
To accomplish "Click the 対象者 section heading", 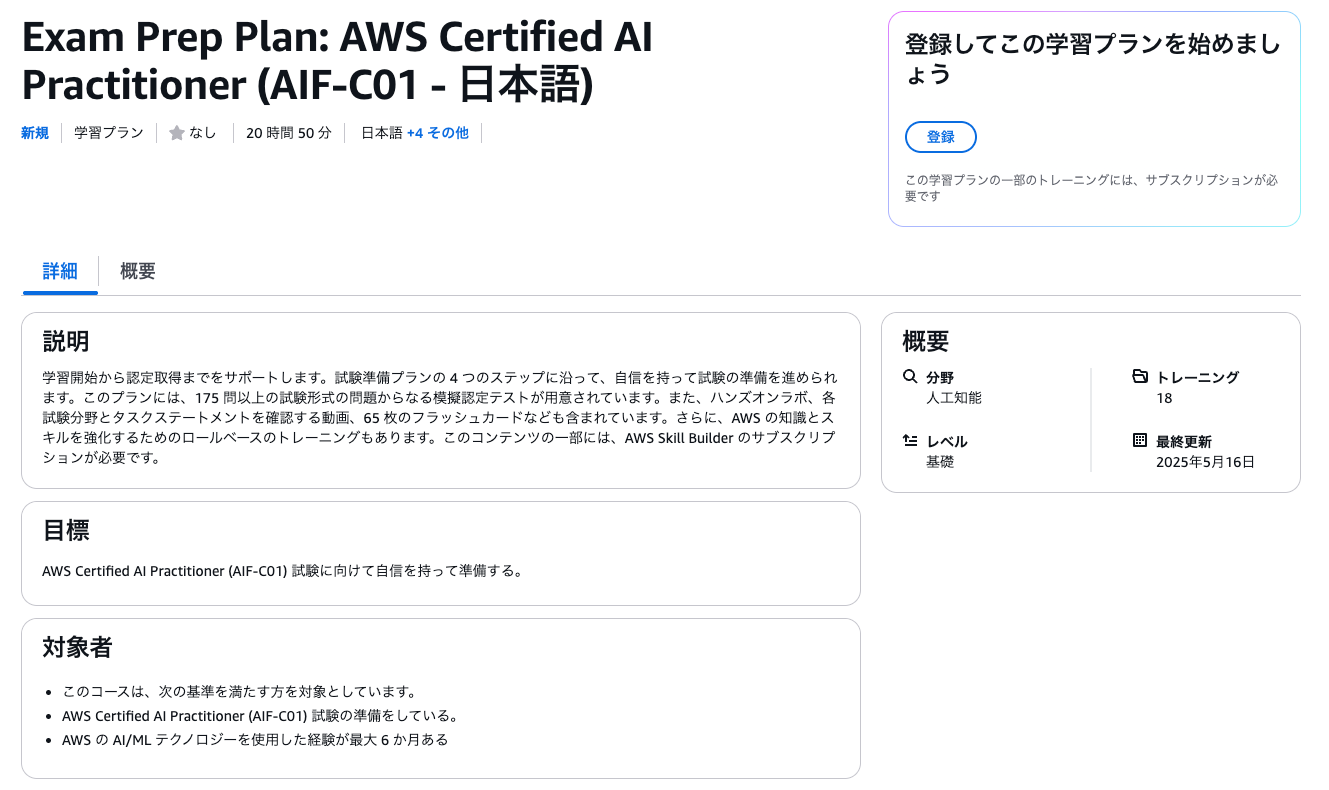I will point(77,647).
